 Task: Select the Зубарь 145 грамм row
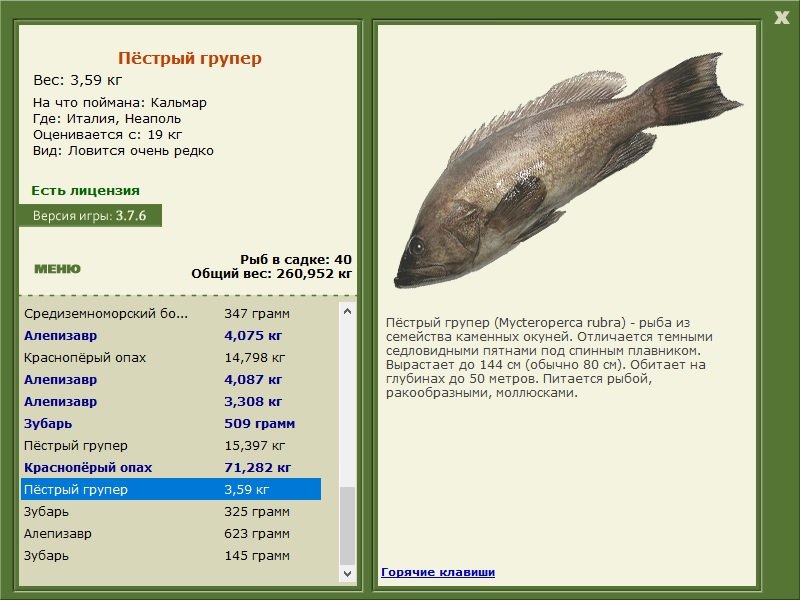(171, 555)
